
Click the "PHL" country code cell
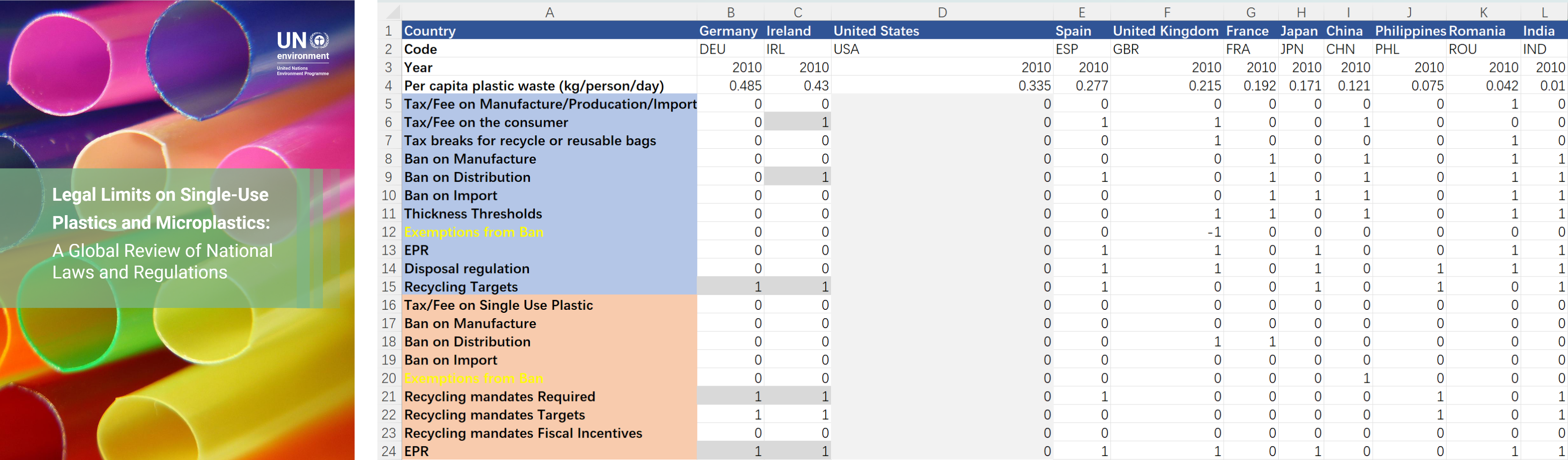point(1409,50)
